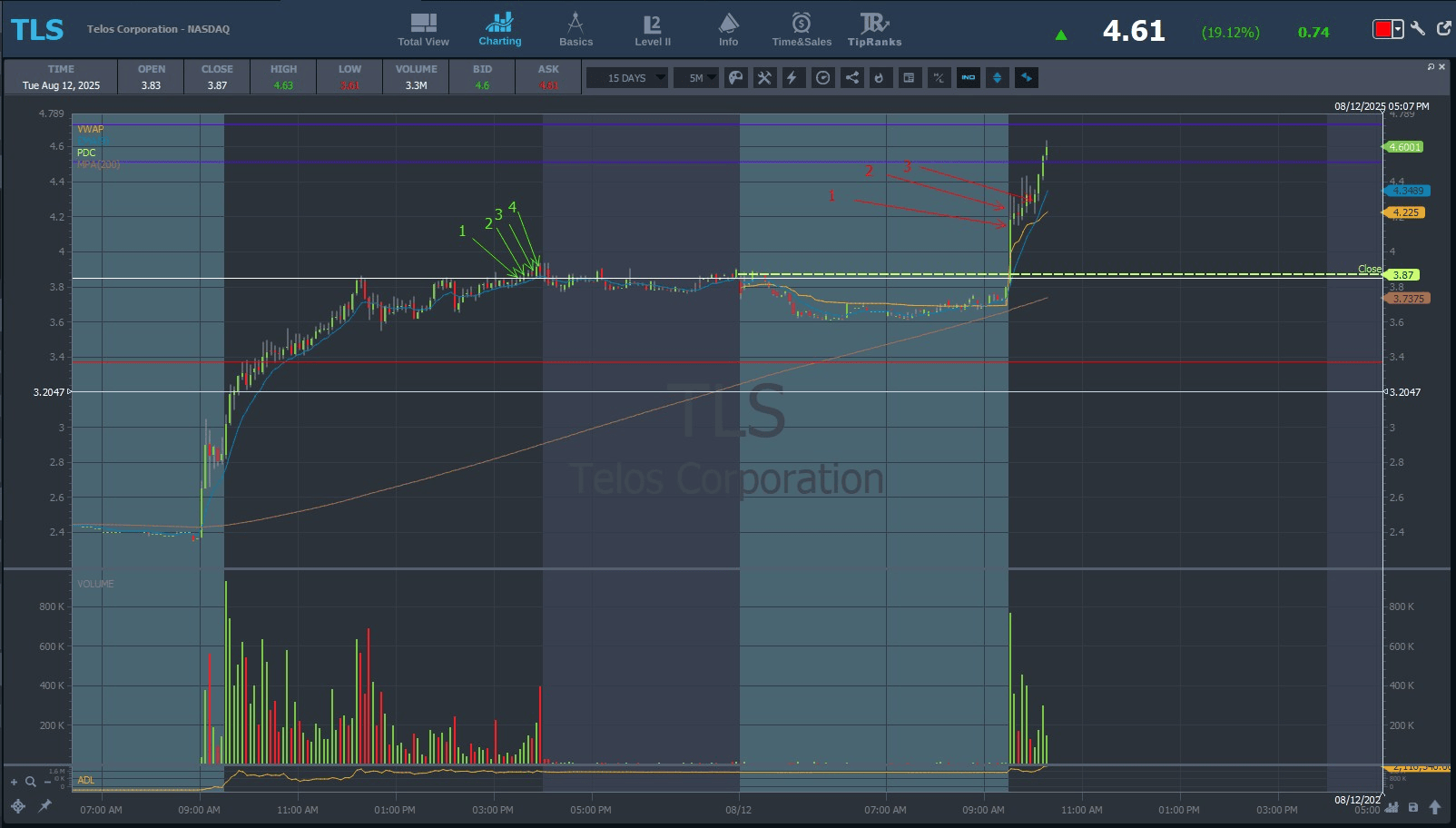Click the magnifier zoom icon at bottom left

tap(31, 782)
